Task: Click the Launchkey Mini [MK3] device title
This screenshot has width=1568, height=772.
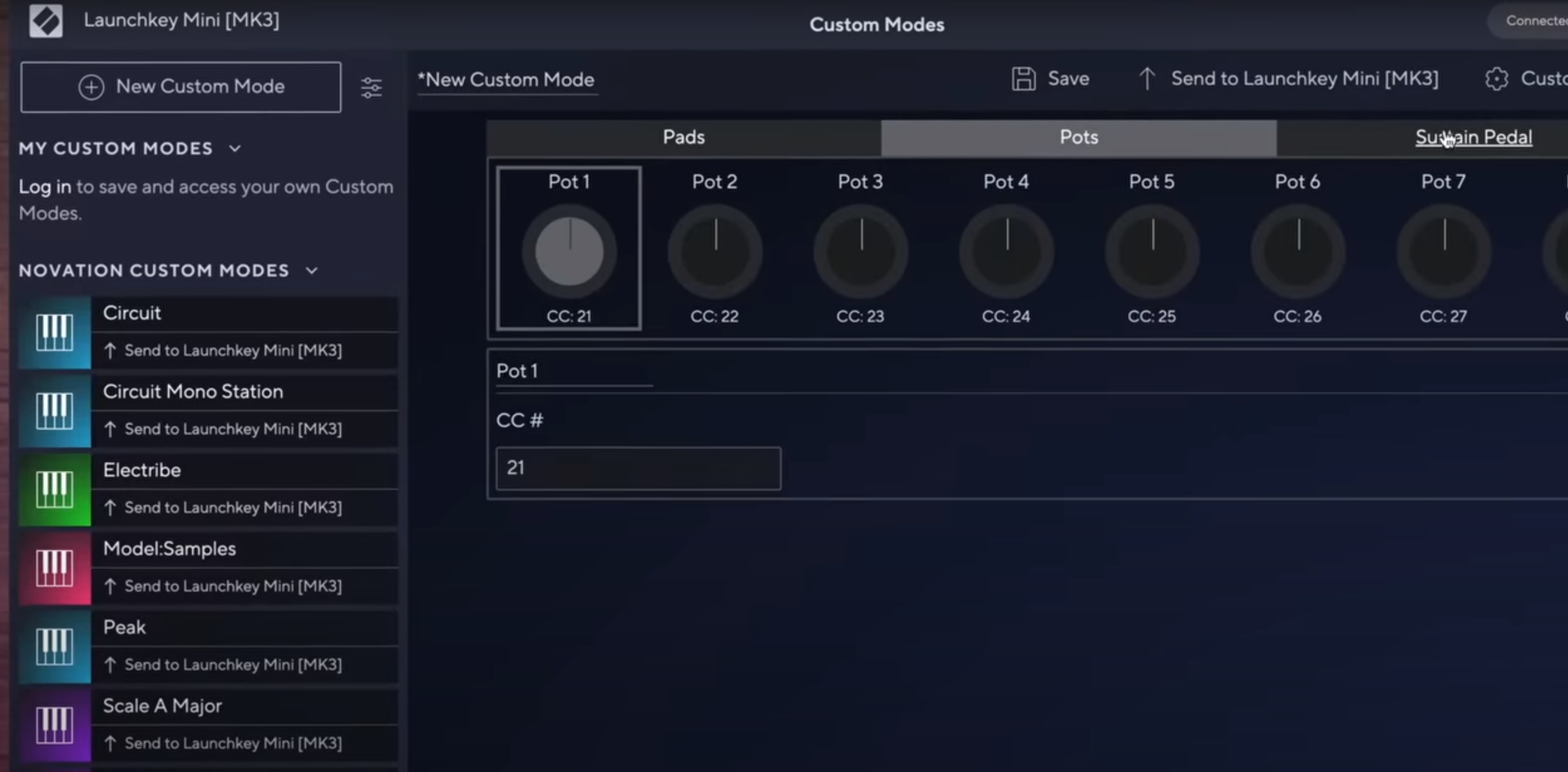Action: (x=182, y=20)
